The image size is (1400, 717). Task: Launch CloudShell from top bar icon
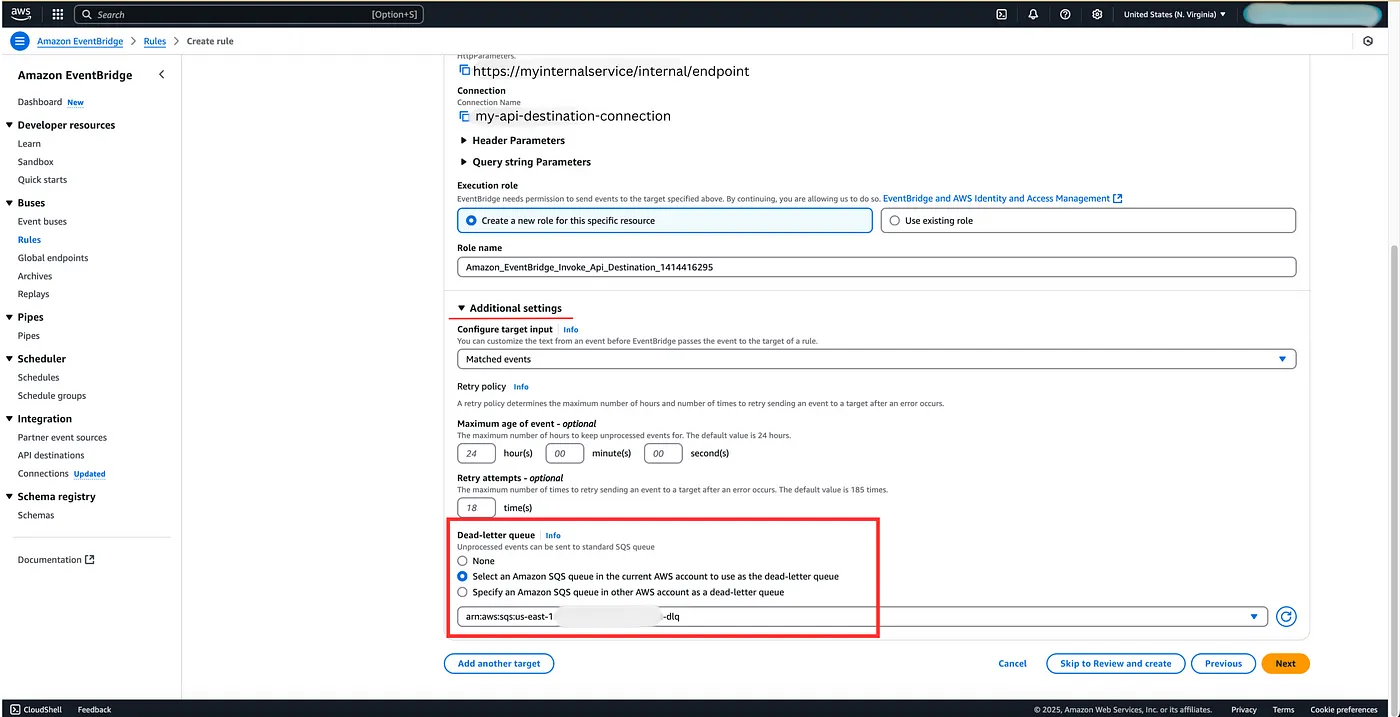point(1001,14)
